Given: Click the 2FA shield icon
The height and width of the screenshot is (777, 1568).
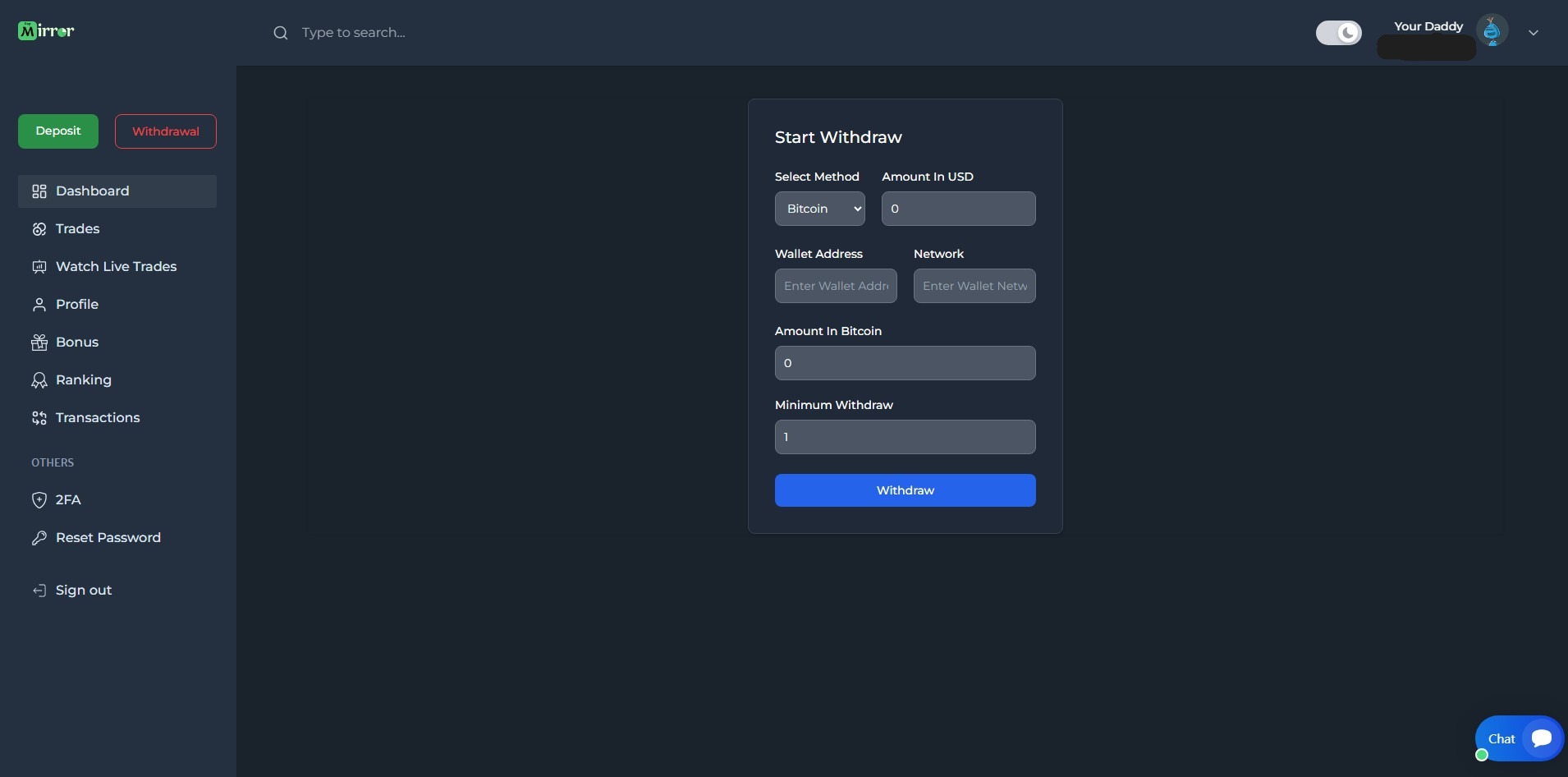Looking at the screenshot, I should tap(39, 500).
